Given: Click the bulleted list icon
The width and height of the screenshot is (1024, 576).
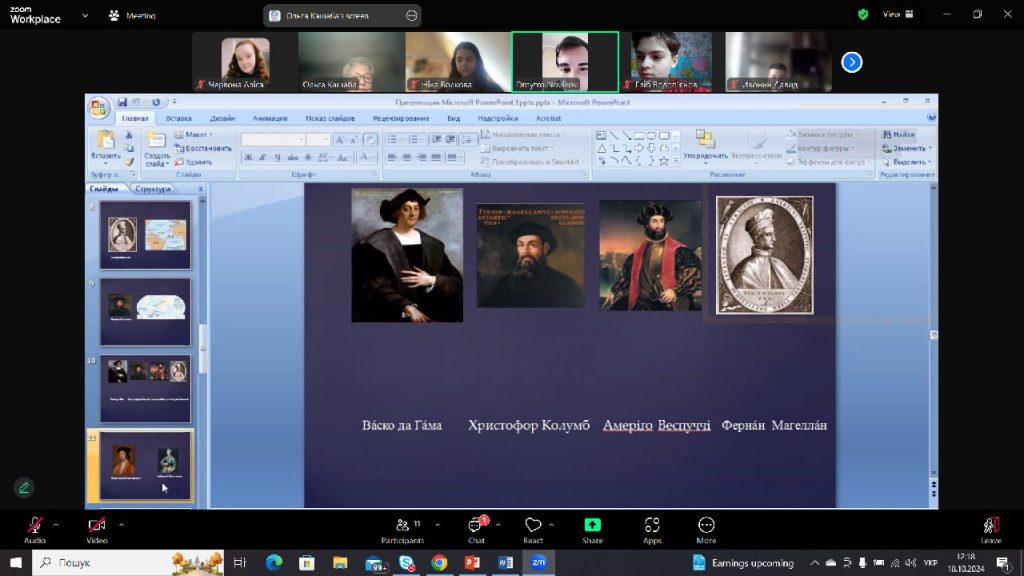Looking at the screenshot, I should [392, 139].
